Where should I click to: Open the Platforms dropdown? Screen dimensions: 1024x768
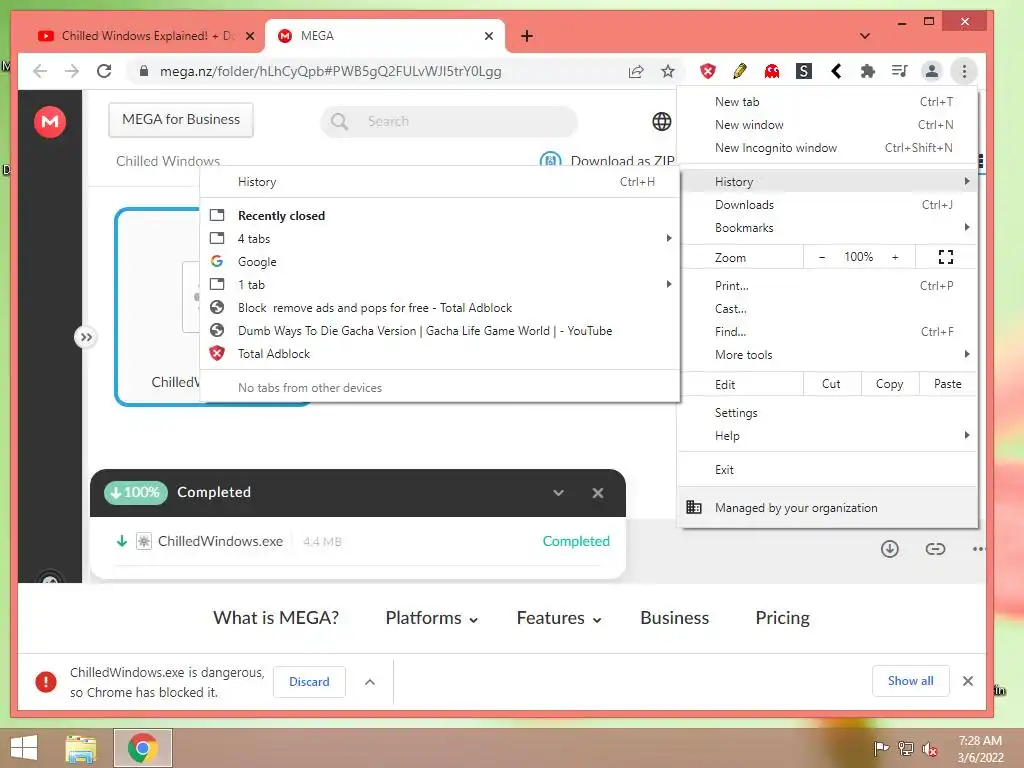(x=431, y=618)
